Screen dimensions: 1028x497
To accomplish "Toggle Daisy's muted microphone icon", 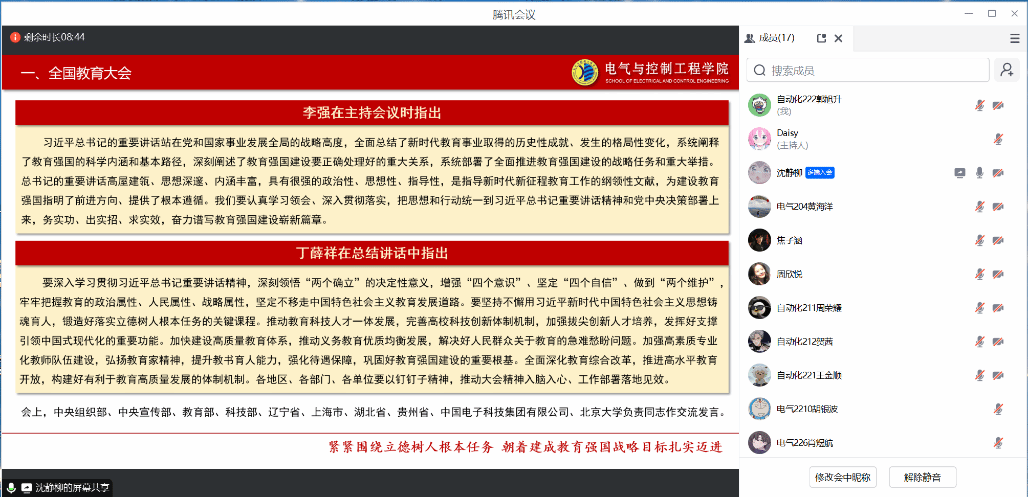I will click(998, 138).
